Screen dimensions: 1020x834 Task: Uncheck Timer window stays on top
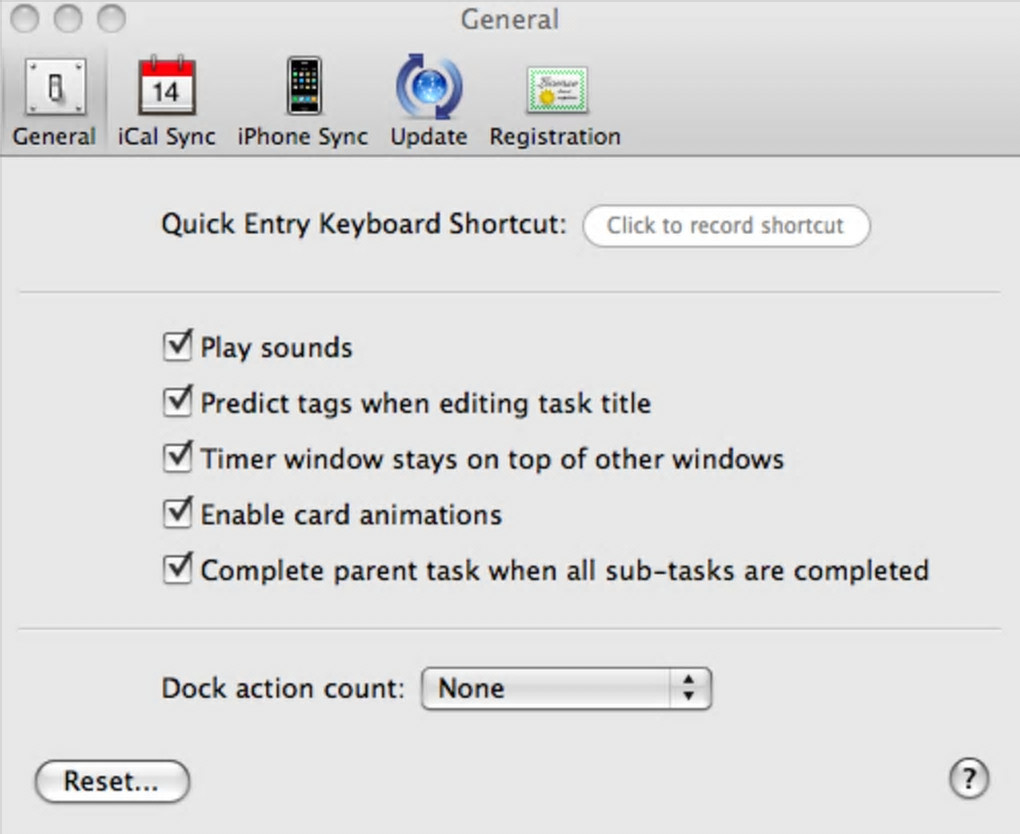click(177, 459)
